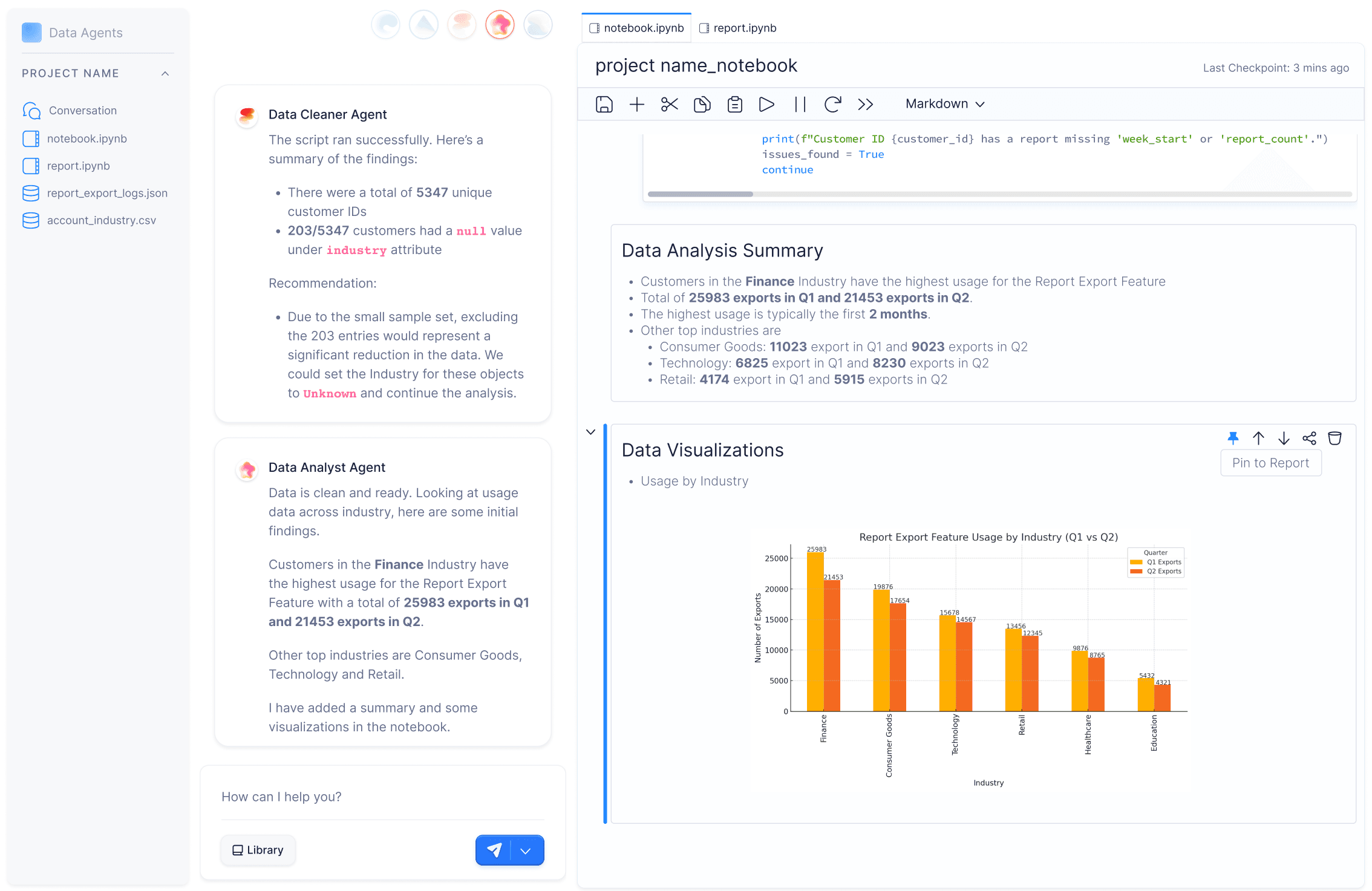Click the Data Visualizations heading
Screen dimensions: 1372x891
(702, 450)
